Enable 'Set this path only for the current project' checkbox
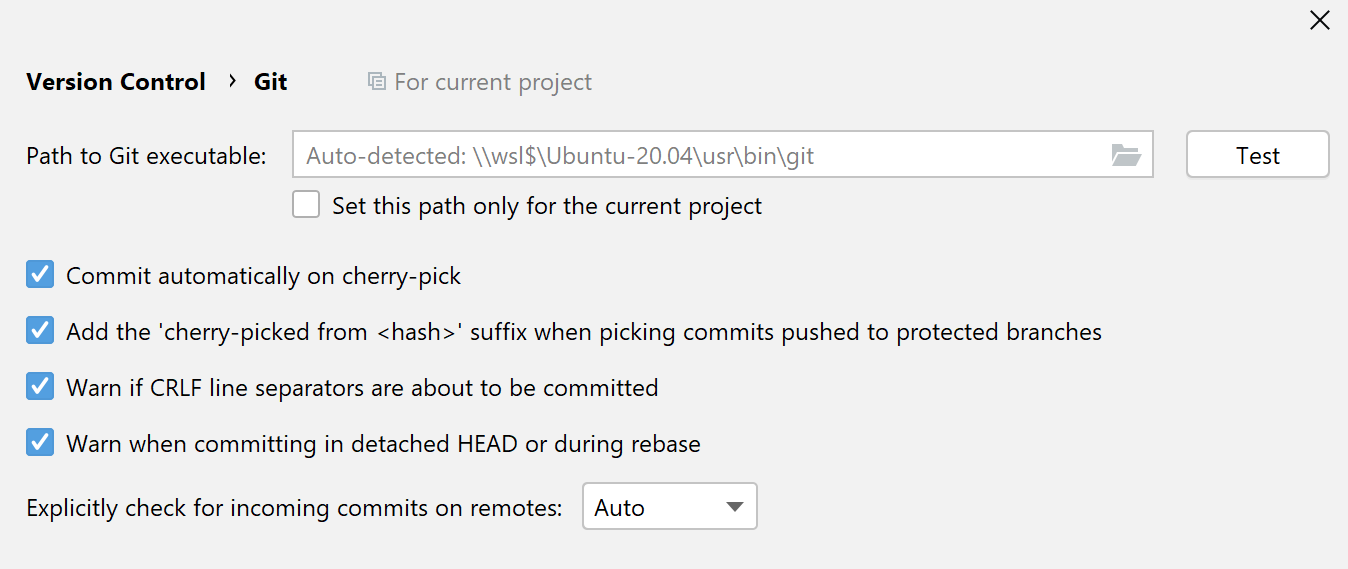 click(306, 205)
